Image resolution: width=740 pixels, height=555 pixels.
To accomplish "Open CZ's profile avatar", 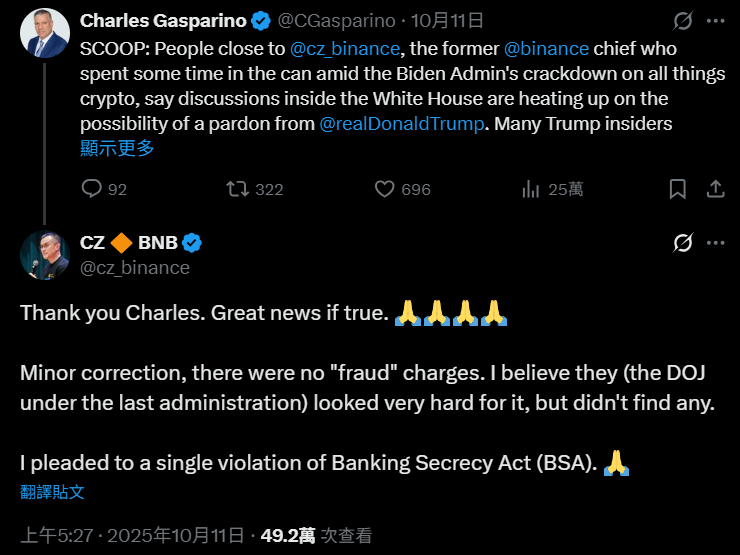I will tap(45, 255).
